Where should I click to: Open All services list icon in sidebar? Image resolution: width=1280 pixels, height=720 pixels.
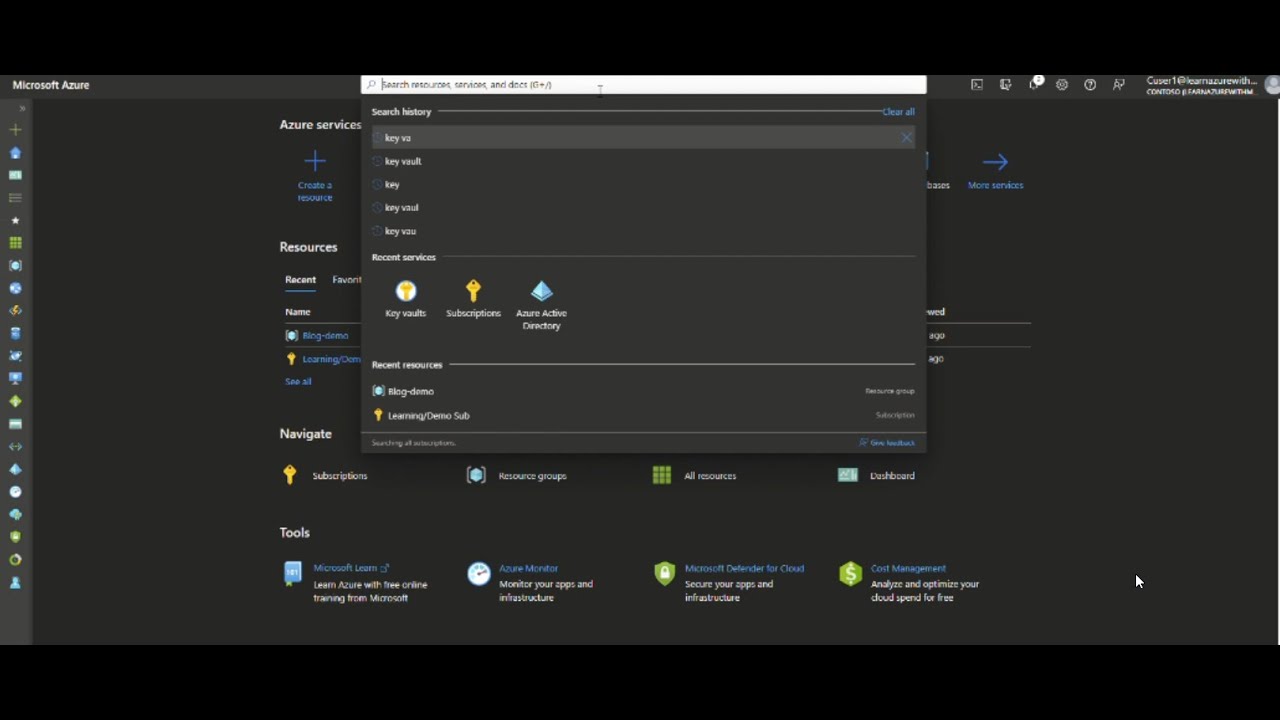tap(15, 198)
